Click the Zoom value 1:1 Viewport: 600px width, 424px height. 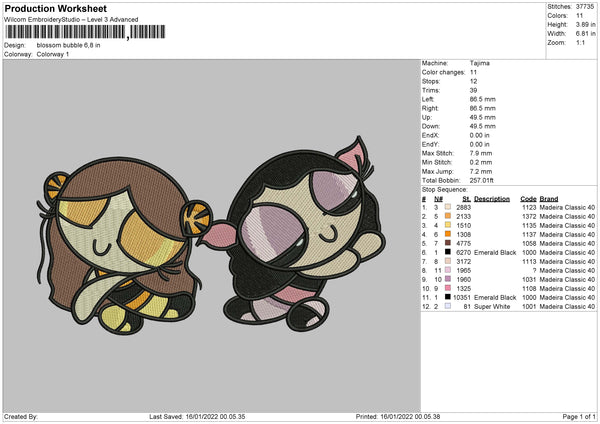580,42
